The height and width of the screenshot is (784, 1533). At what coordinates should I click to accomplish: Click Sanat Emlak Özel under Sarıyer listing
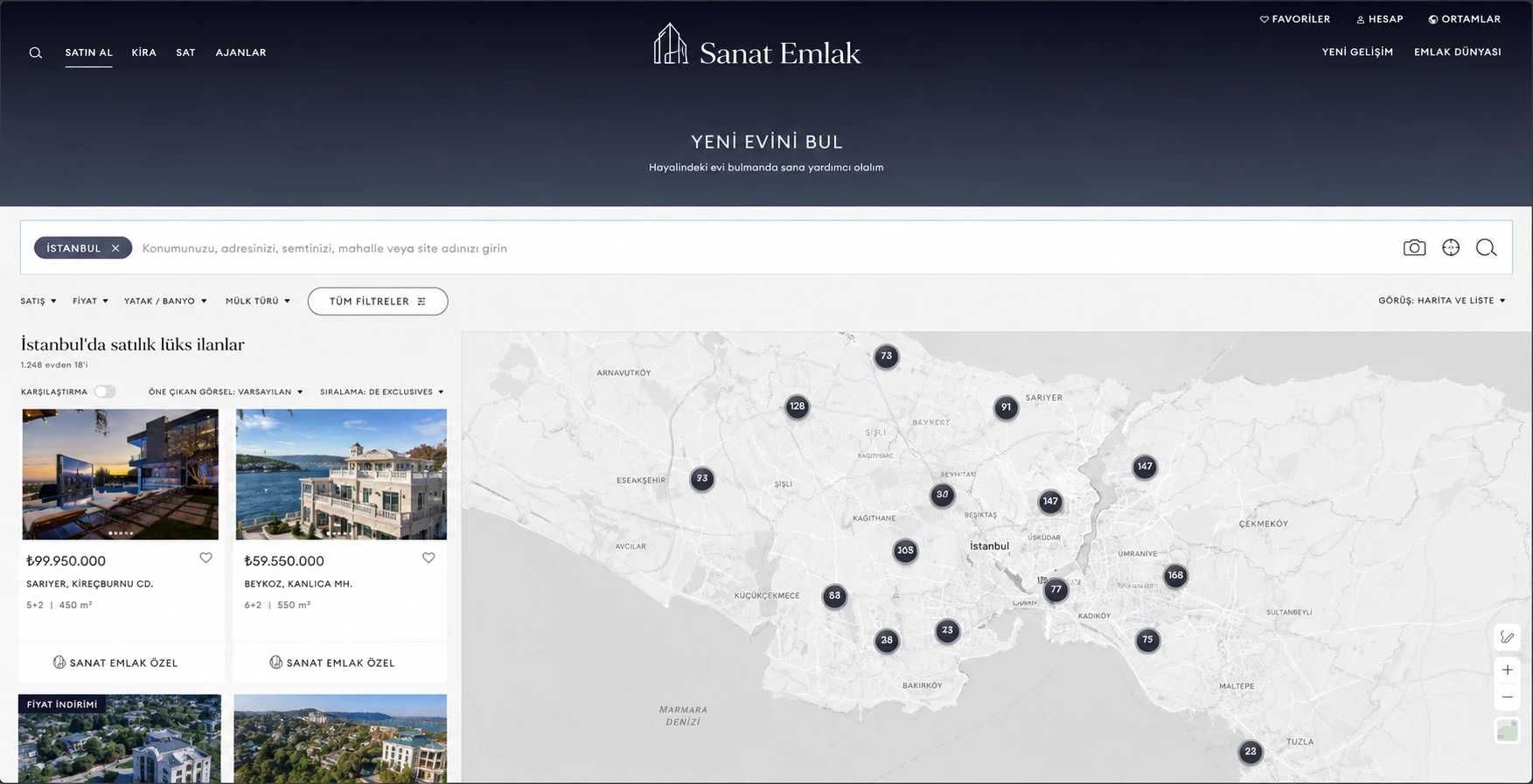115,663
